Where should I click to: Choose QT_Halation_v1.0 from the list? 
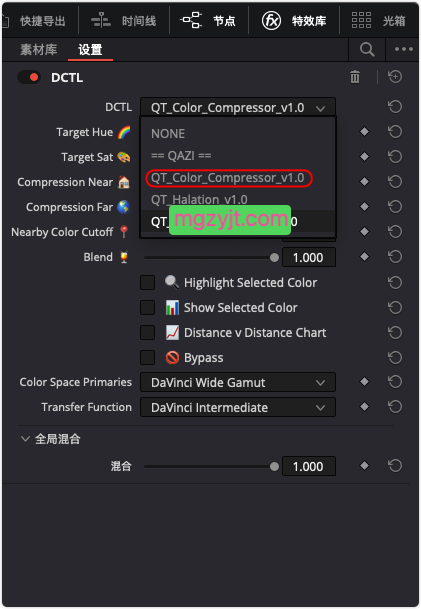(199, 200)
